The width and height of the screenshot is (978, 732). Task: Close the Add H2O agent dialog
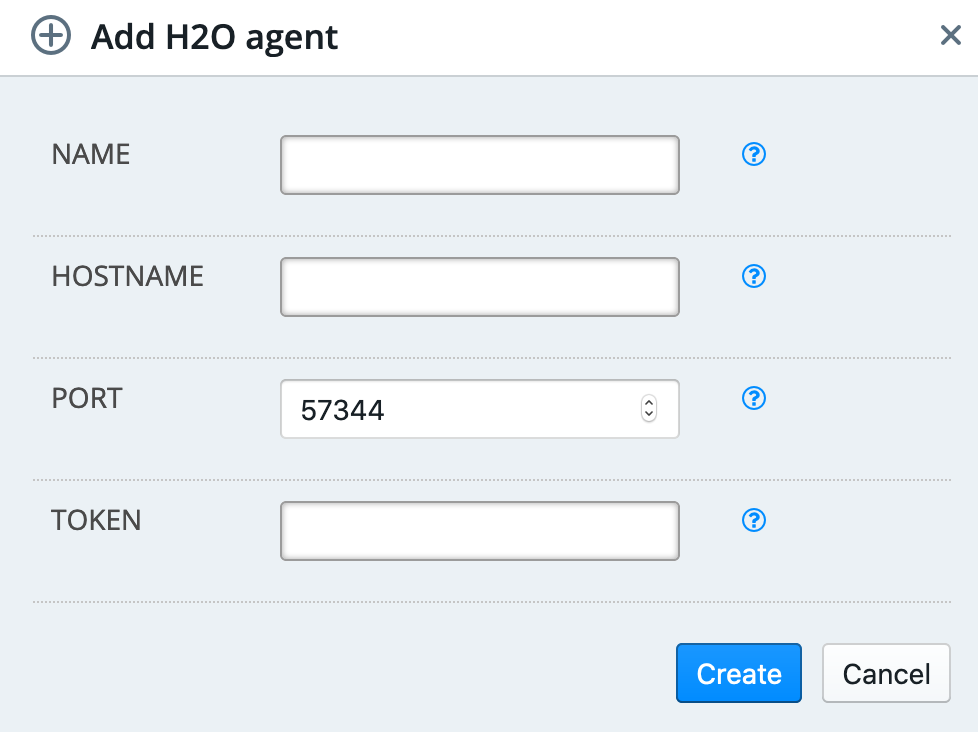951,36
